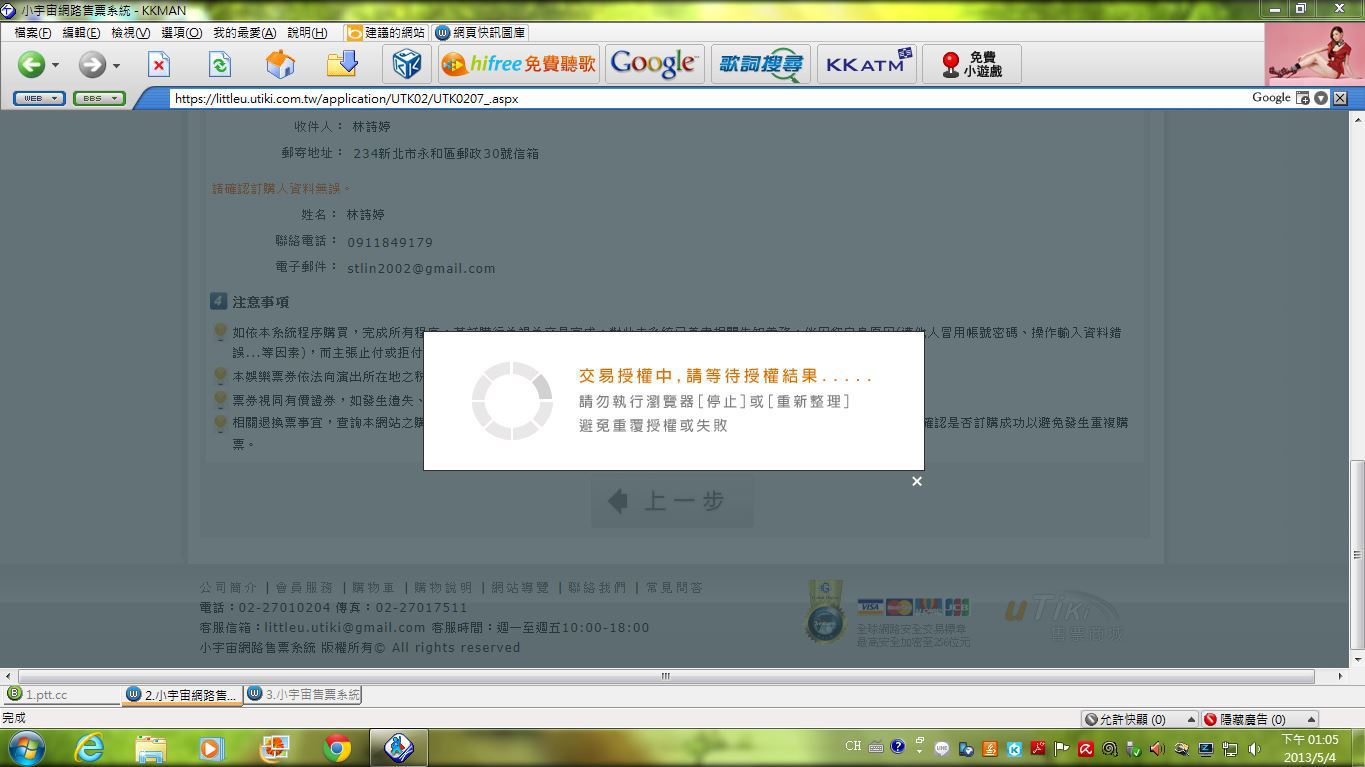Click the dice cube toolbar icon
The width and height of the screenshot is (1365, 767).
coord(406,65)
